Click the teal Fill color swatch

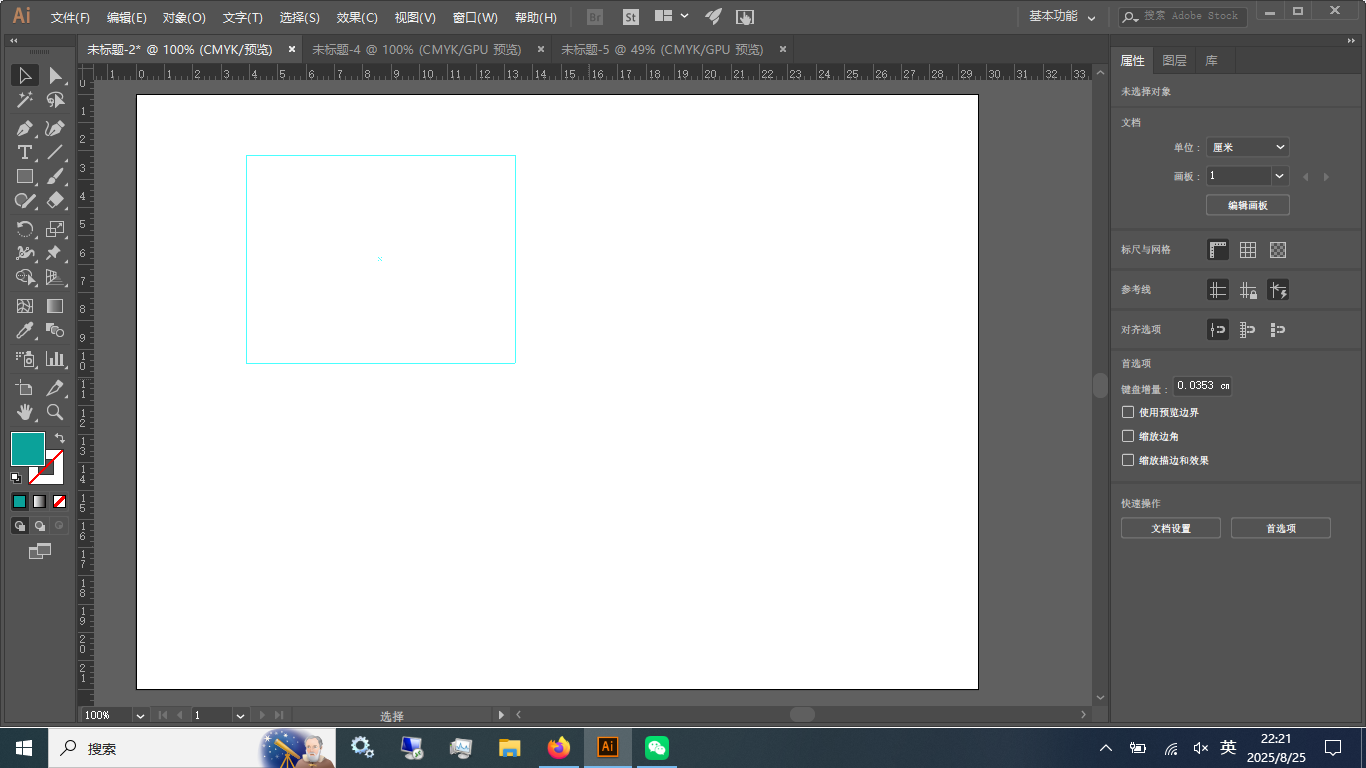27,448
